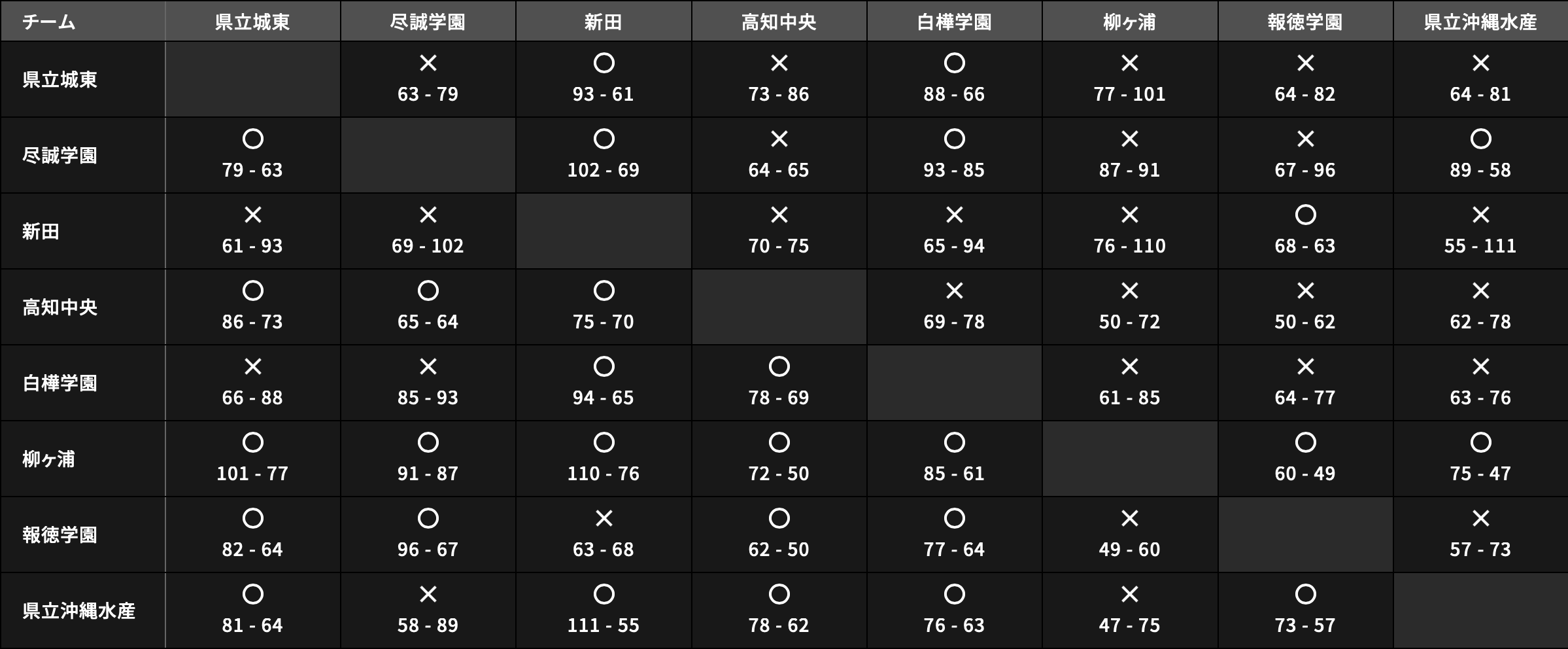Click the circle icon above 102 - 69
This screenshot has height=649, width=1568.
point(604,139)
